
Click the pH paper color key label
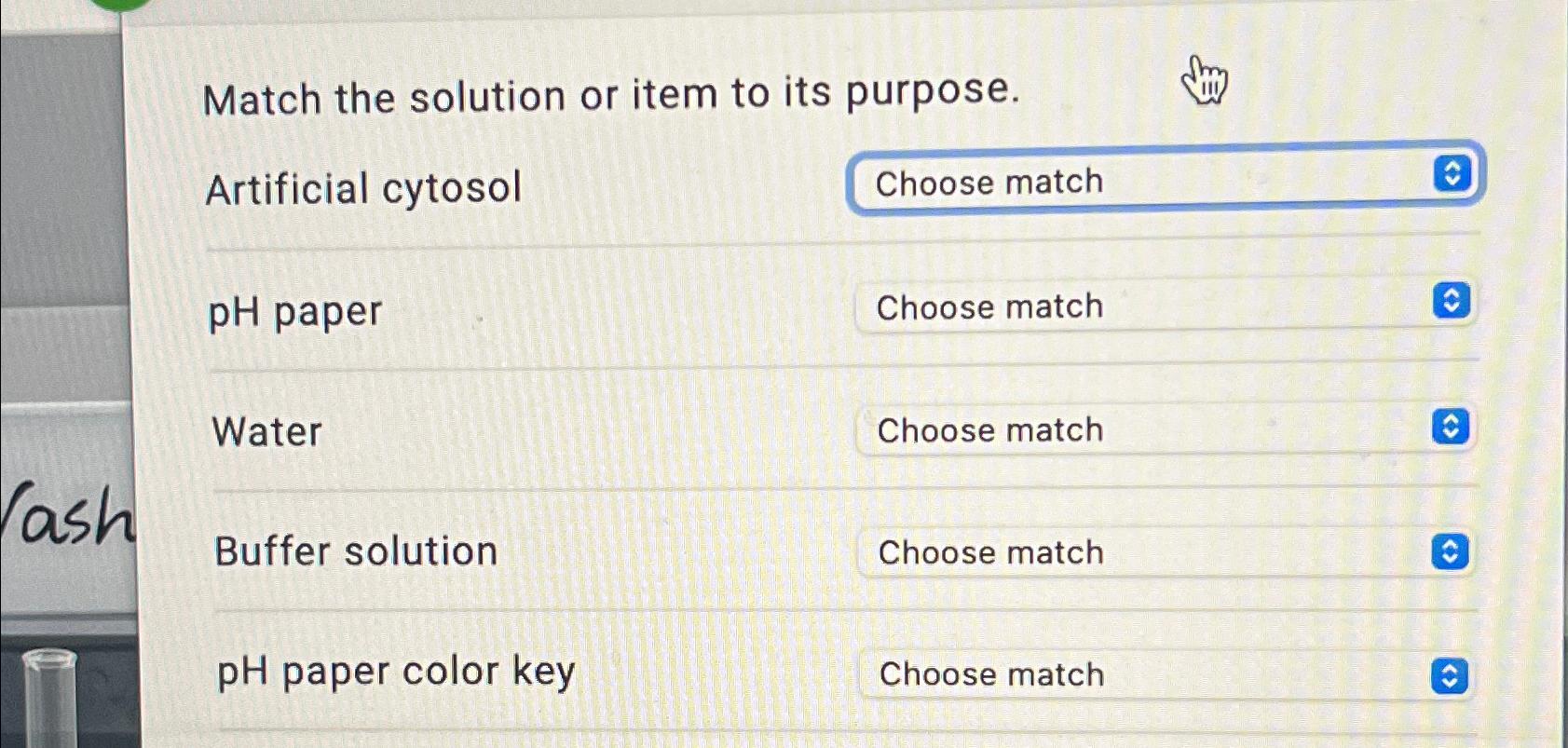395,672
